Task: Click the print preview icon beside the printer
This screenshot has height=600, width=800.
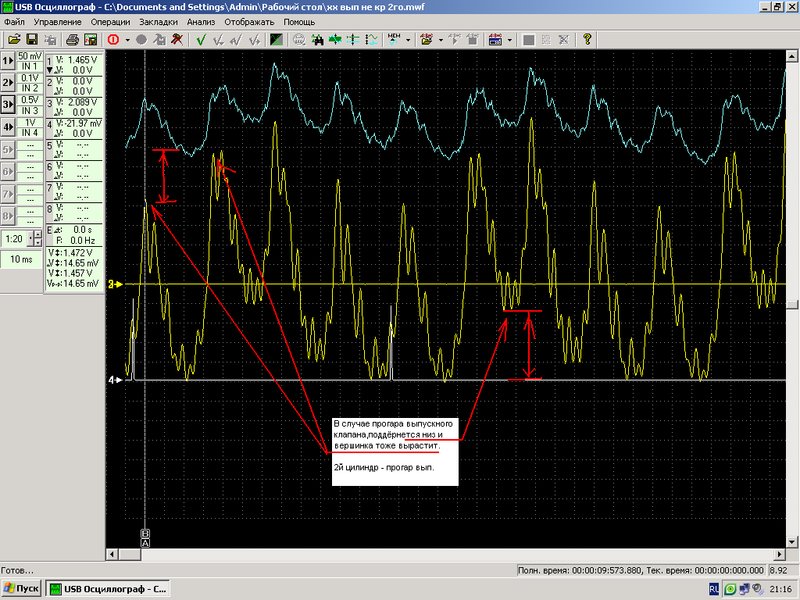Action: (x=90, y=39)
